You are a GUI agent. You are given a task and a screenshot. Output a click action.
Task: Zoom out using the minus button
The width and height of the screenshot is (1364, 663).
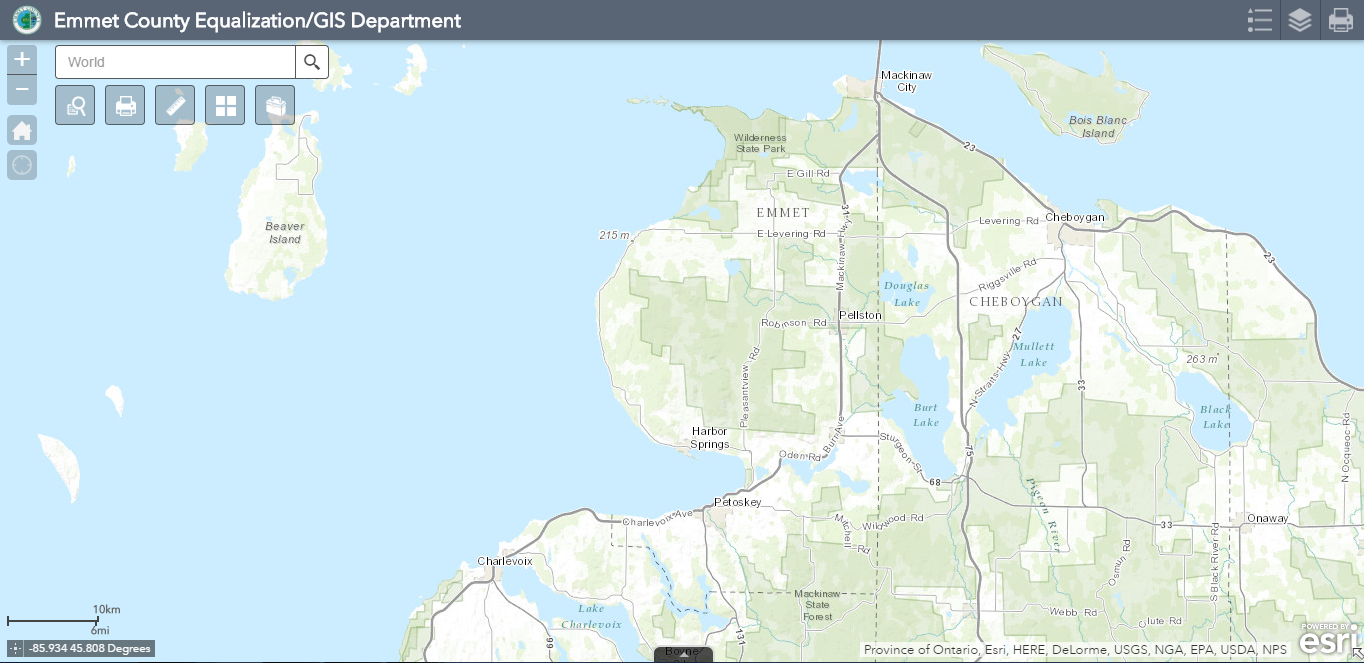(21, 89)
